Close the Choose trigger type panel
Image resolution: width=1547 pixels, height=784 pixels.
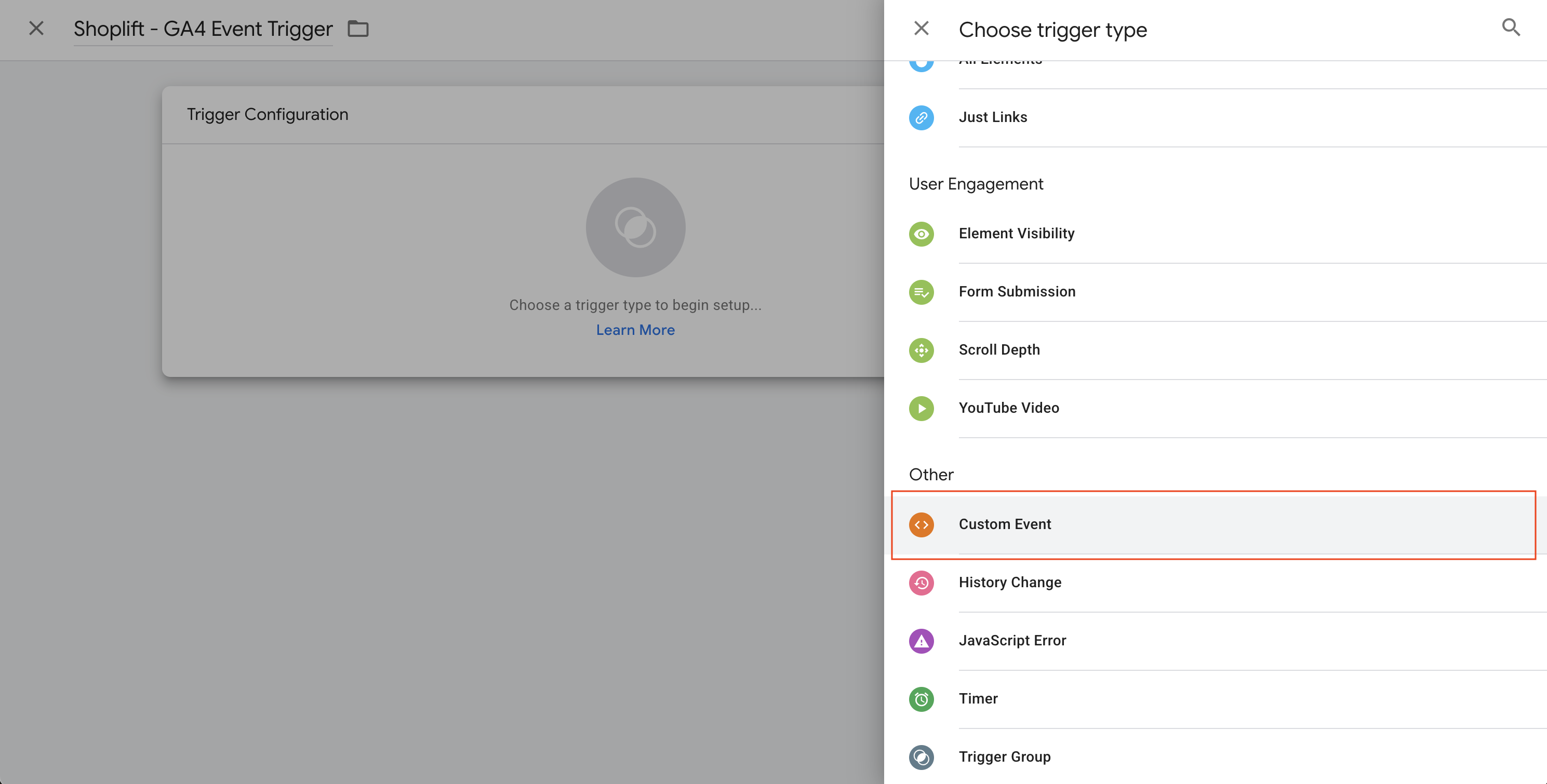[x=921, y=28]
